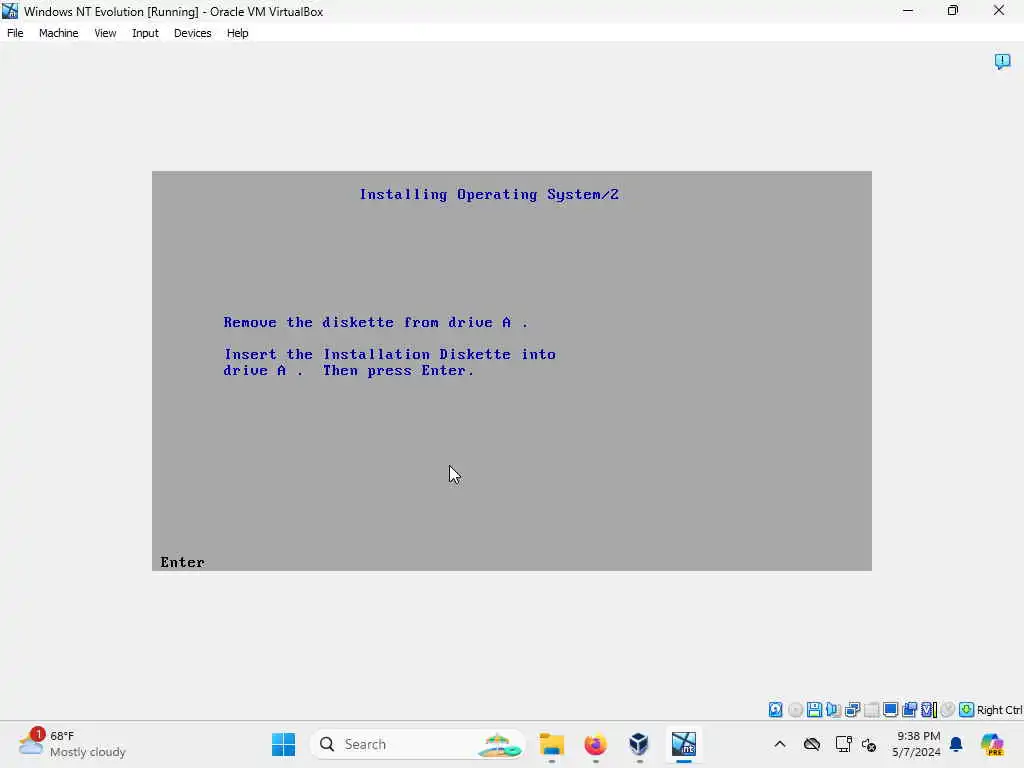Open the Windows Start menu
Image resolution: width=1024 pixels, height=768 pixels.
(283, 744)
